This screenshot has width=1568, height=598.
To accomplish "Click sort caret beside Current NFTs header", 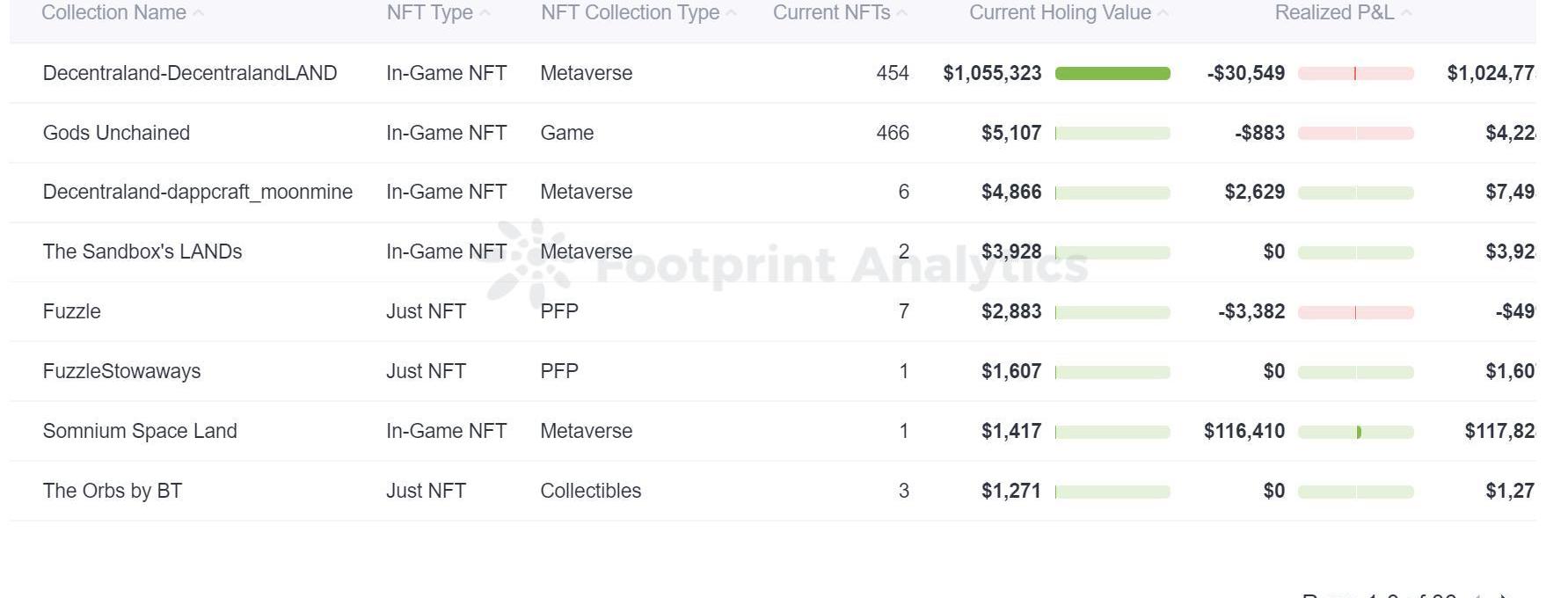I will click(x=901, y=13).
